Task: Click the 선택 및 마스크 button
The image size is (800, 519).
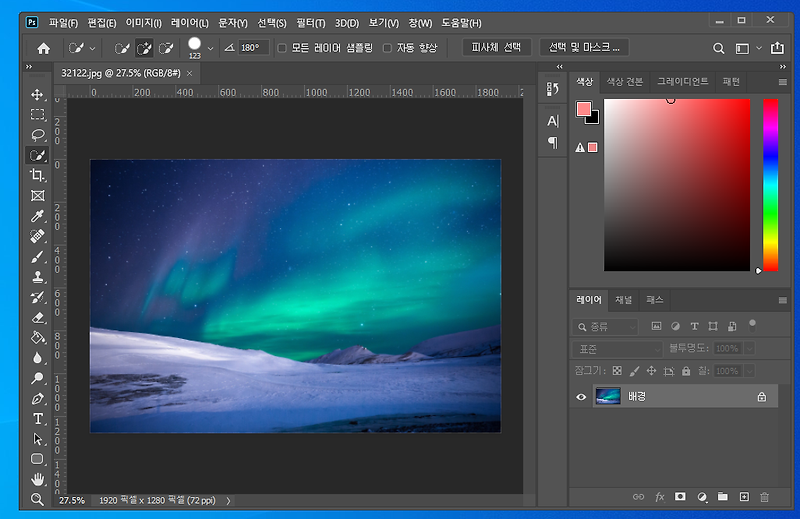Action: pyautogui.click(x=584, y=47)
